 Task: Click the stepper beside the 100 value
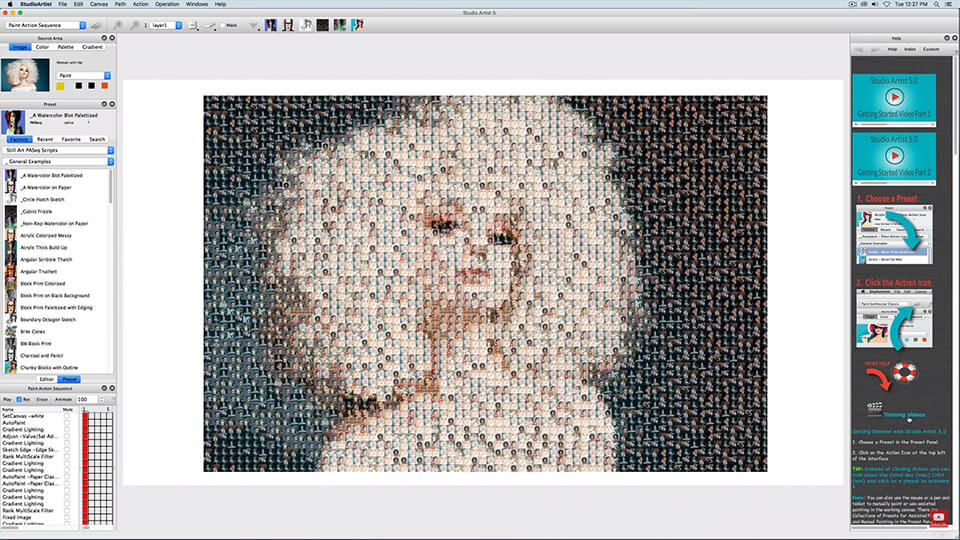pyautogui.click(x=102, y=399)
